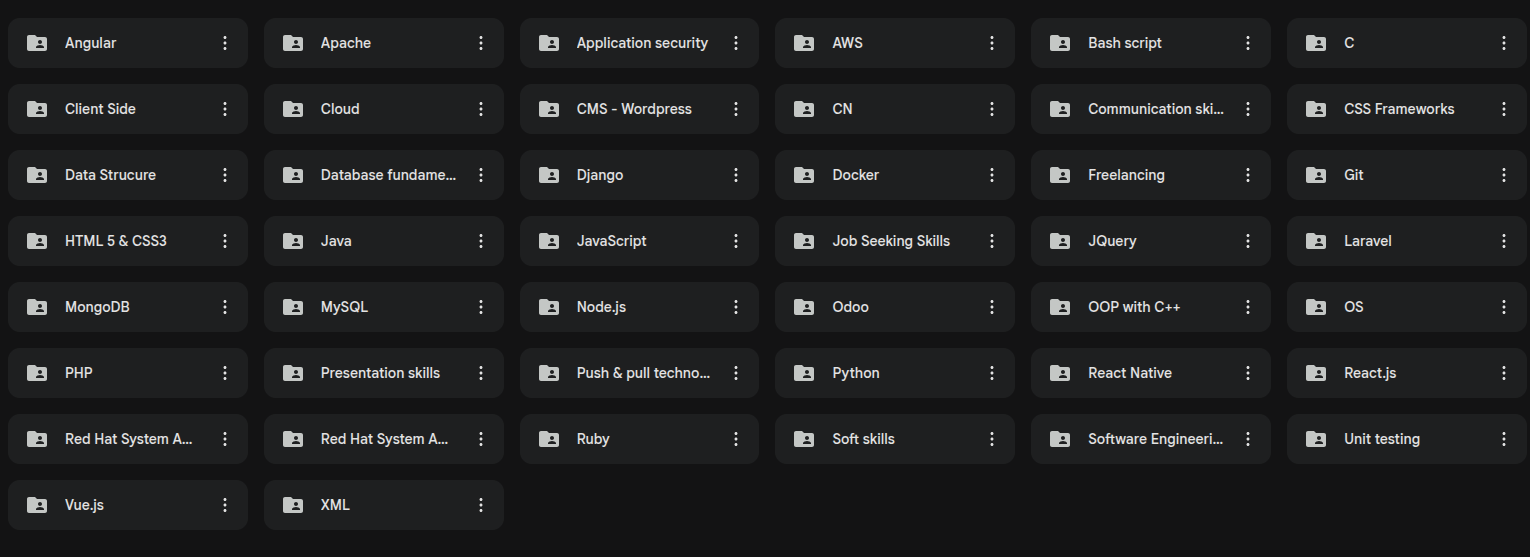Select the Job Seeking Skills folder
The width and height of the screenshot is (1530, 557).
pyautogui.click(x=895, y=241)
